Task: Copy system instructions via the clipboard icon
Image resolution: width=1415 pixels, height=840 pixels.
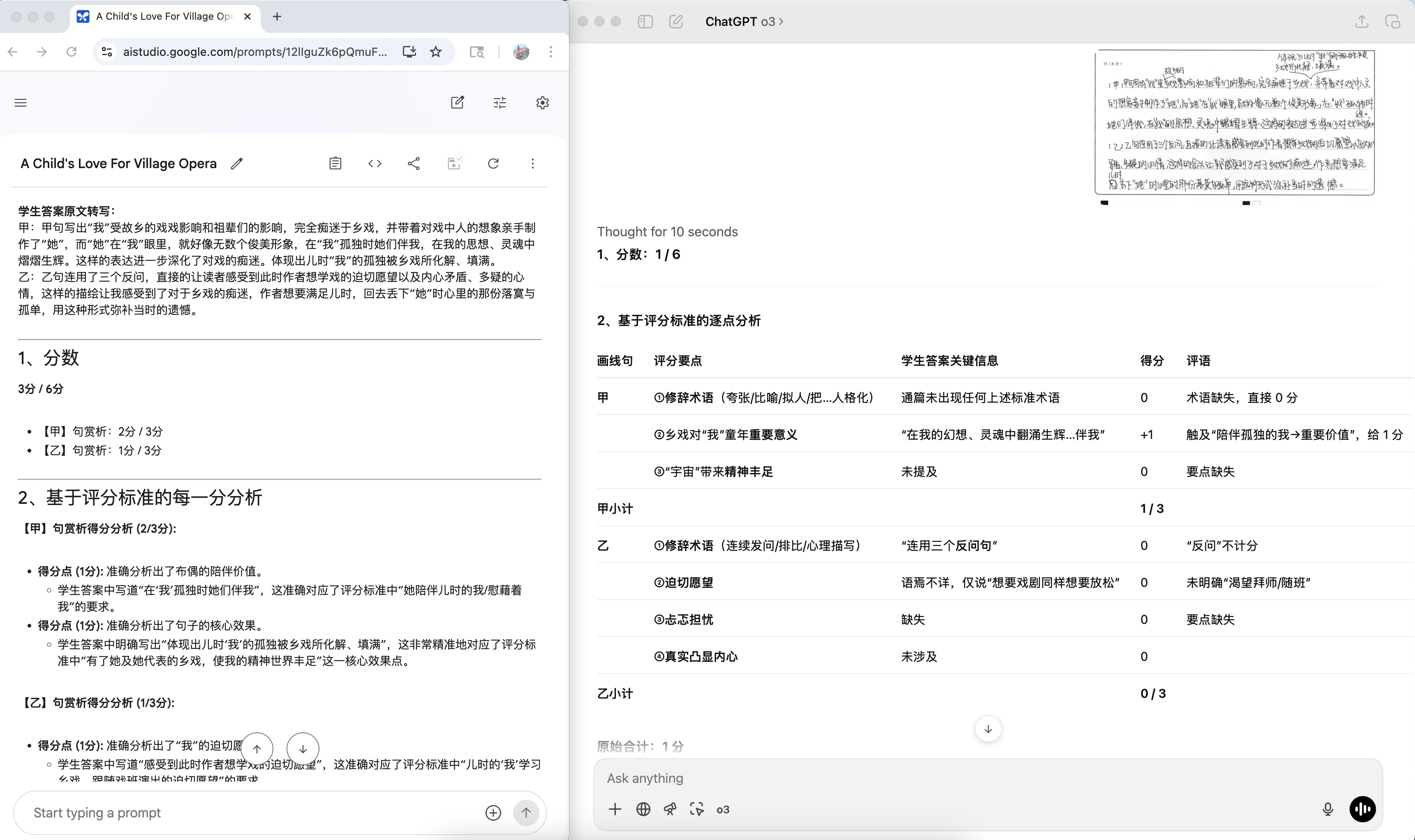Action: [335, 163]
